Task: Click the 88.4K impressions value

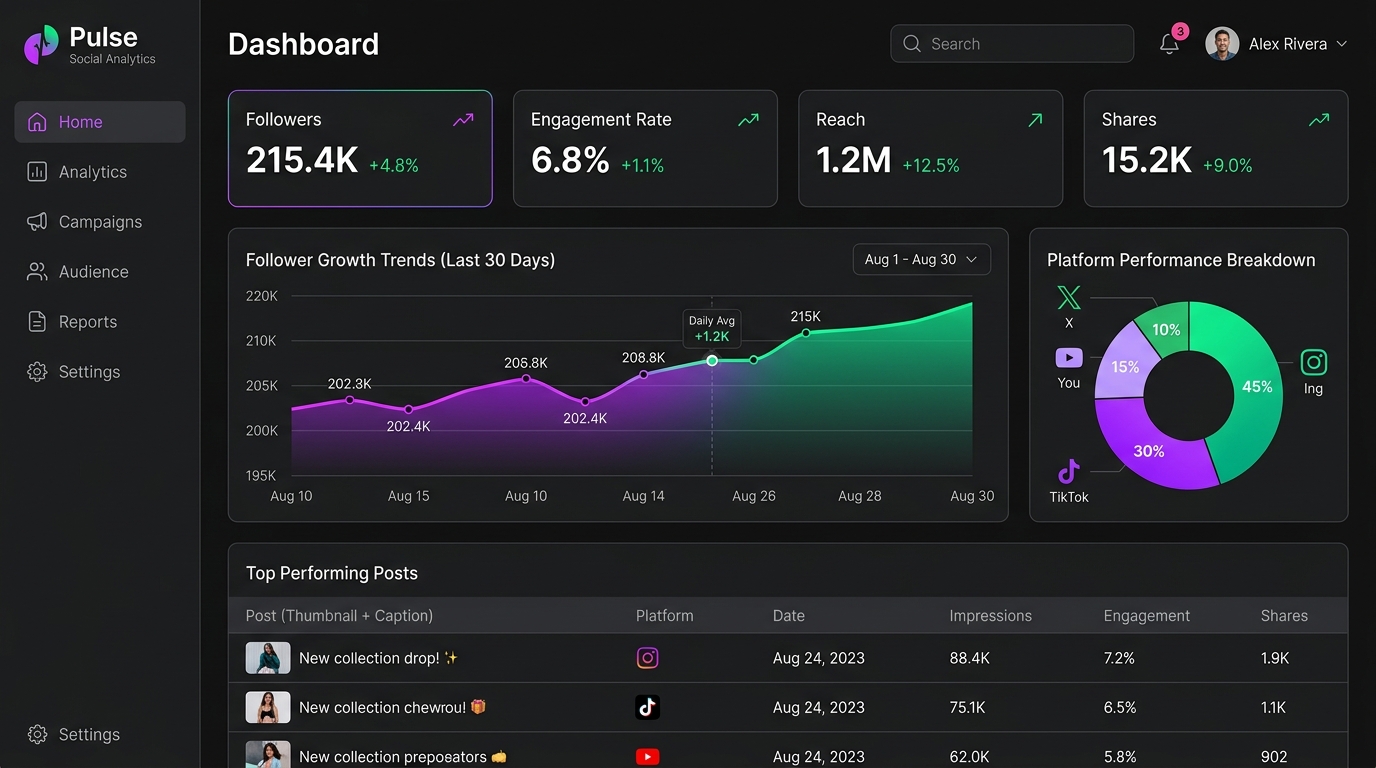Action: pyautogui.click(x=969, y=658)
